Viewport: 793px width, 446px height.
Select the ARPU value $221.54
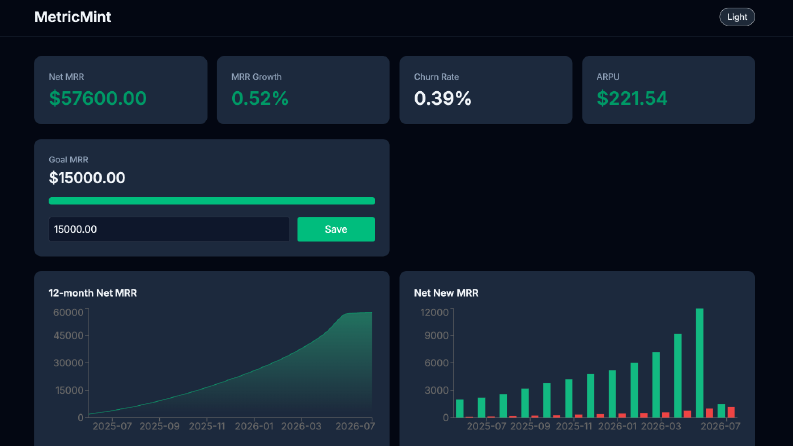632,98
